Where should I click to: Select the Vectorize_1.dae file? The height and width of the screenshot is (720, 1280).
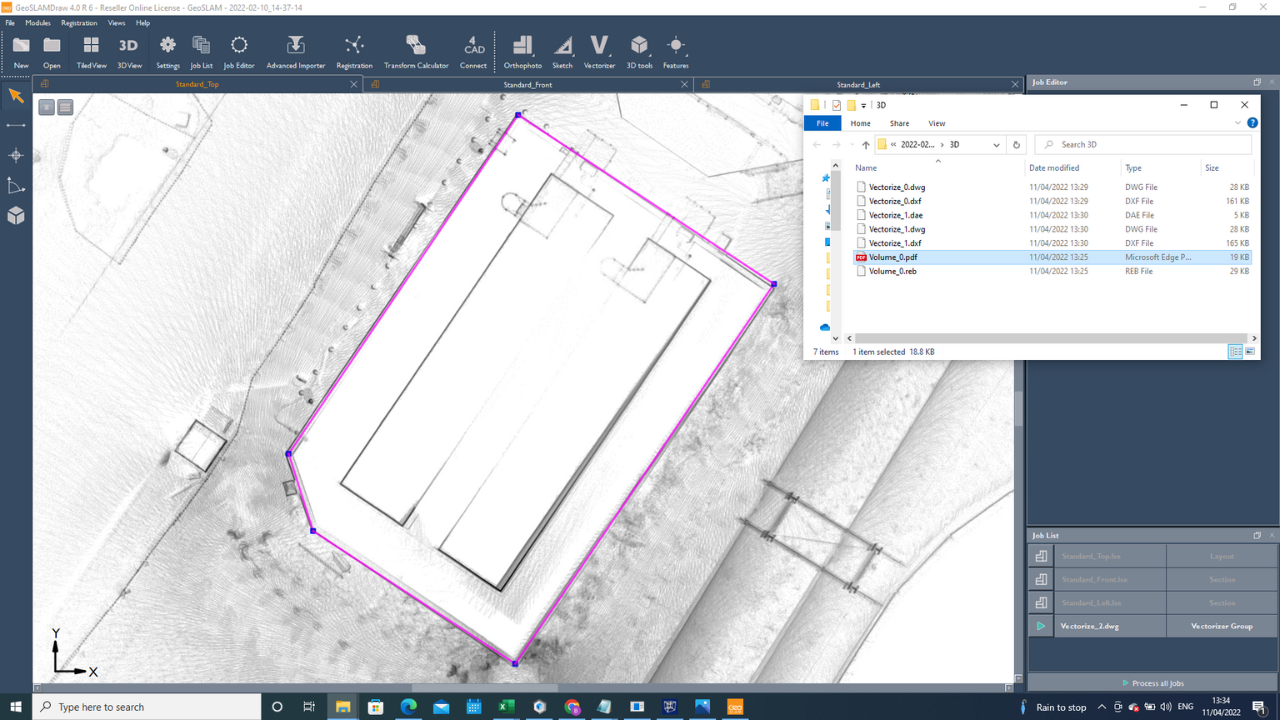(1053, 215)
